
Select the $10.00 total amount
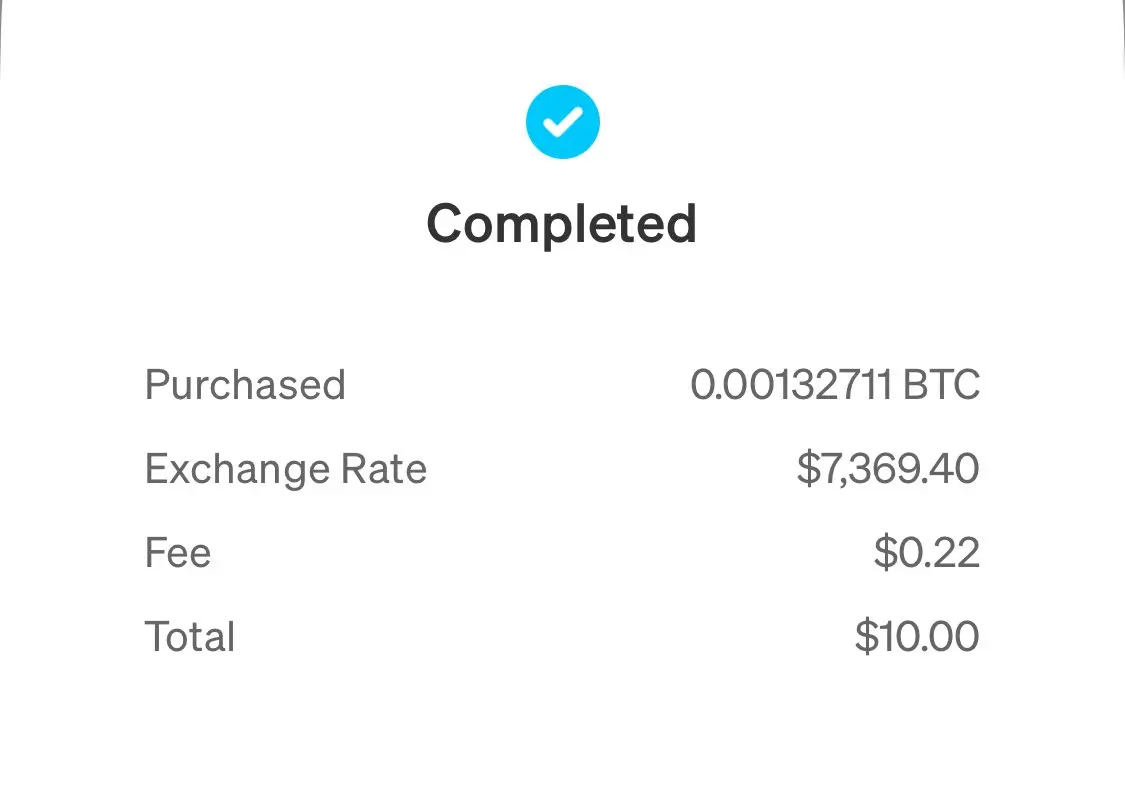(x=917, y=637)
